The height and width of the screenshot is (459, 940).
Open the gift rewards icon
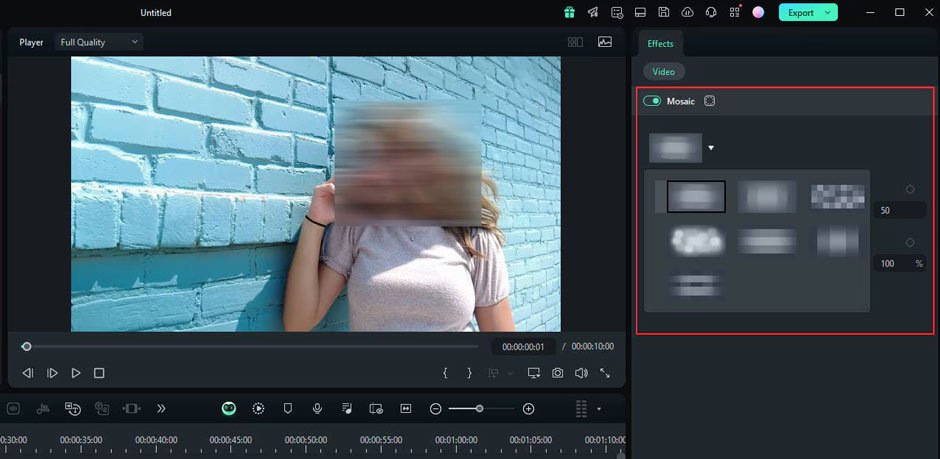569,12
